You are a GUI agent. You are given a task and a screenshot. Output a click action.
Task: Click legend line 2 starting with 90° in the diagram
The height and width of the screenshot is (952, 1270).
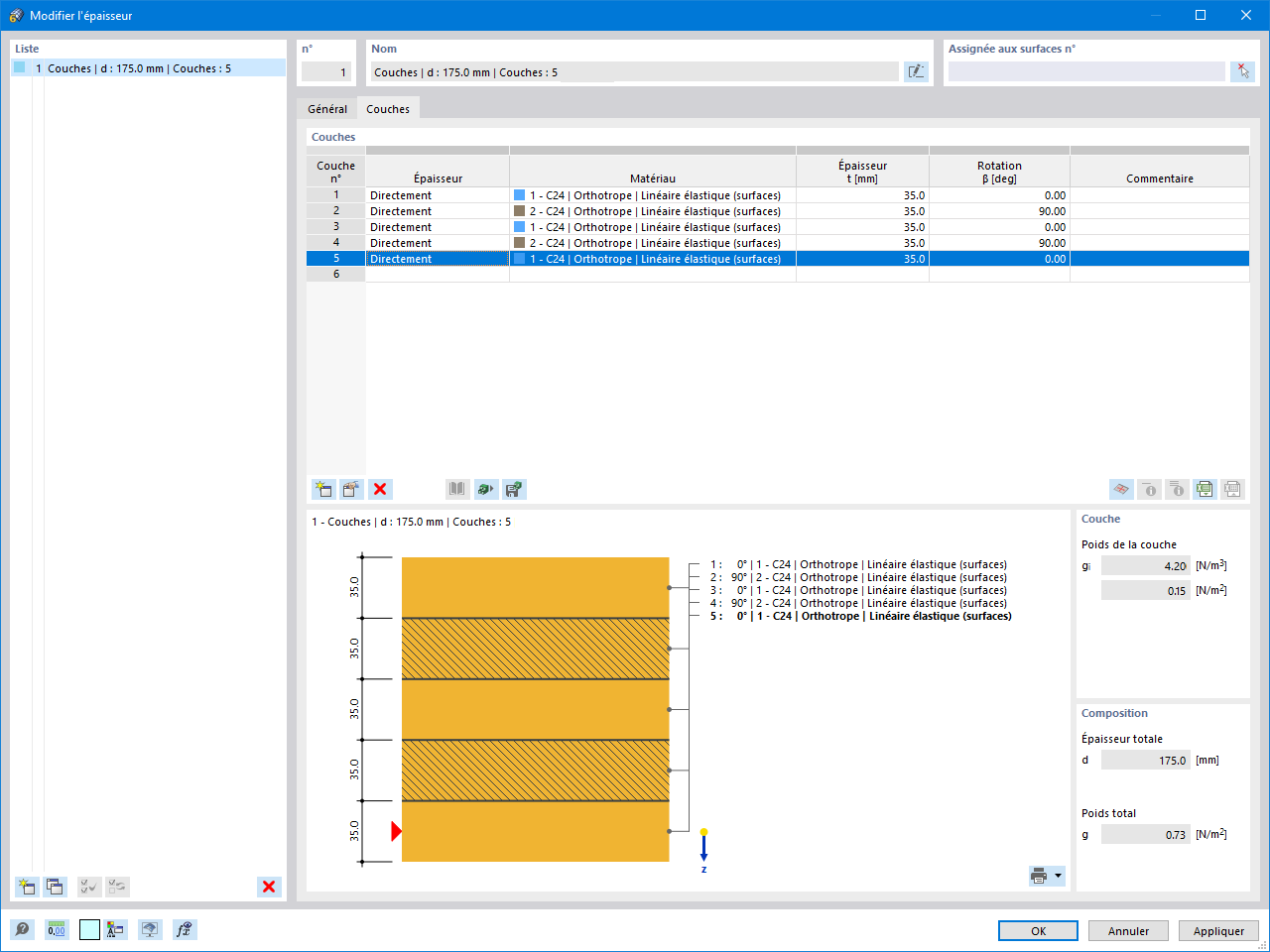[858, 577]
